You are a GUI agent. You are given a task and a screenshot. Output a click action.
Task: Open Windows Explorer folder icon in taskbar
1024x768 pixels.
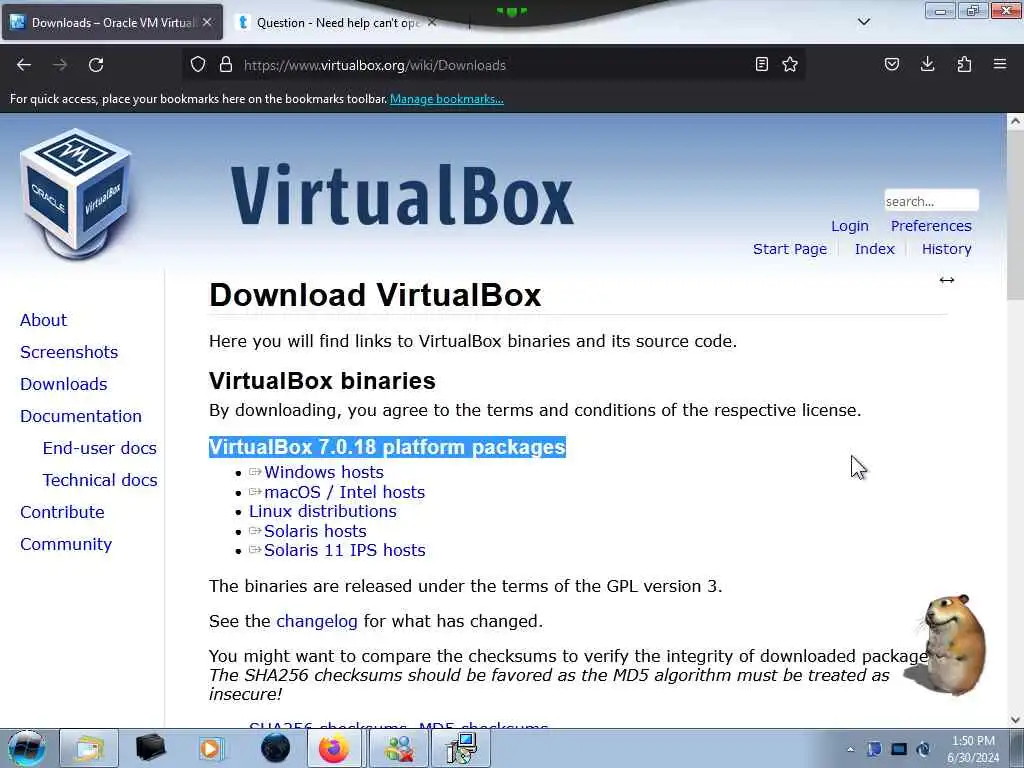pyautogui.click(x=88, y=748)
